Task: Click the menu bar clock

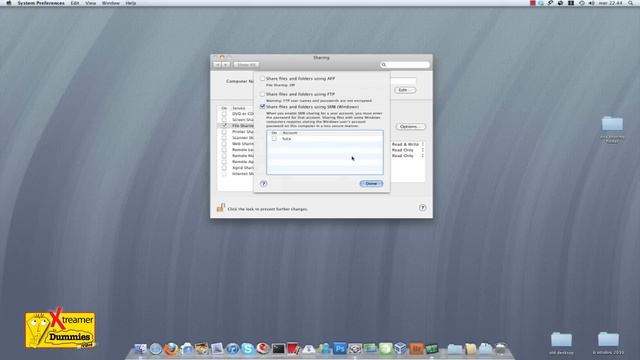Action: pyautogui.click(x=610, y=3)
